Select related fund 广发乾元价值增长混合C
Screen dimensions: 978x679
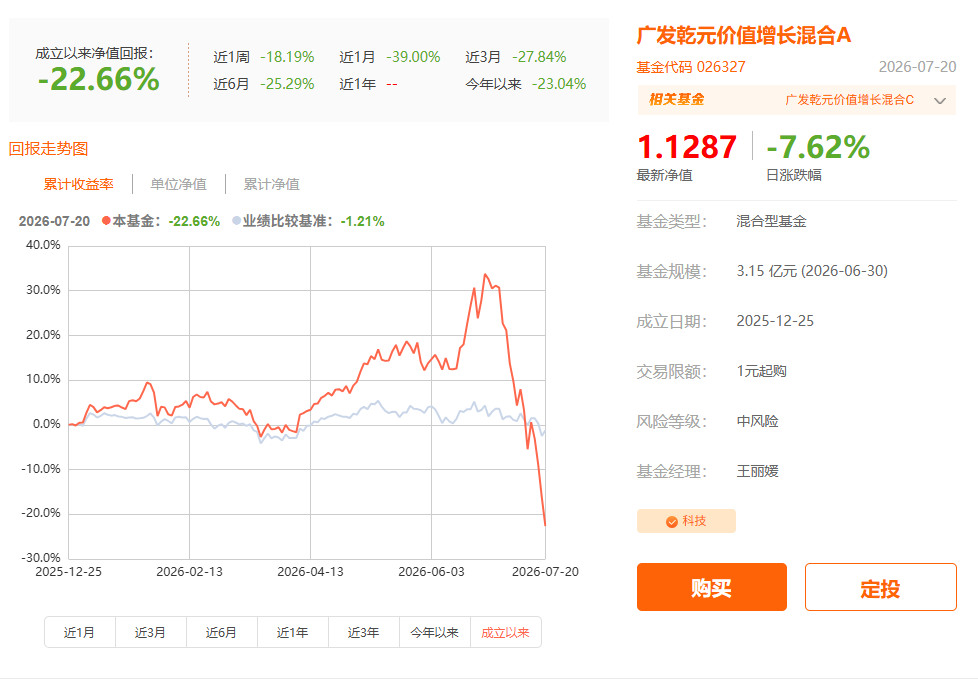(850, 100)
